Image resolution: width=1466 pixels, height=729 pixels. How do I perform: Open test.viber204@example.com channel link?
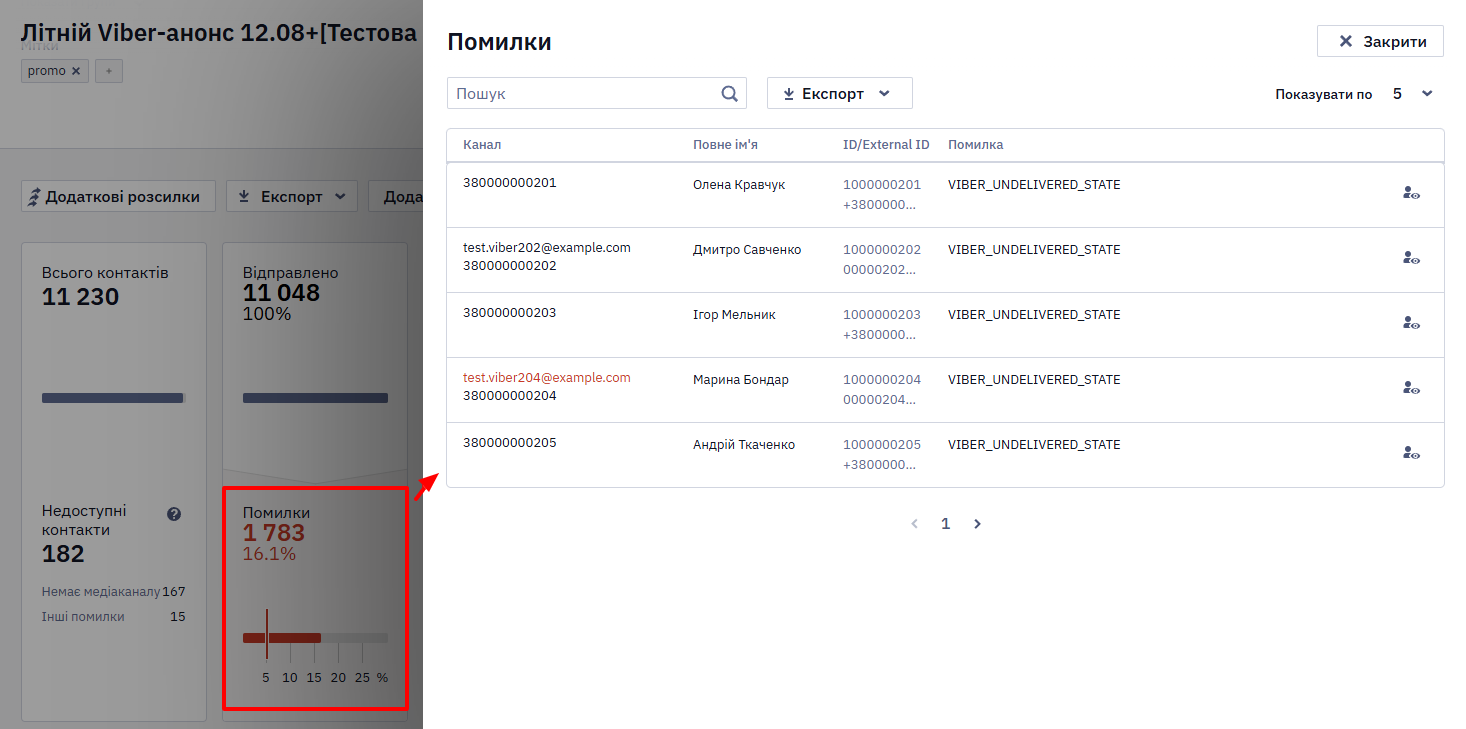tap(547, 378)
